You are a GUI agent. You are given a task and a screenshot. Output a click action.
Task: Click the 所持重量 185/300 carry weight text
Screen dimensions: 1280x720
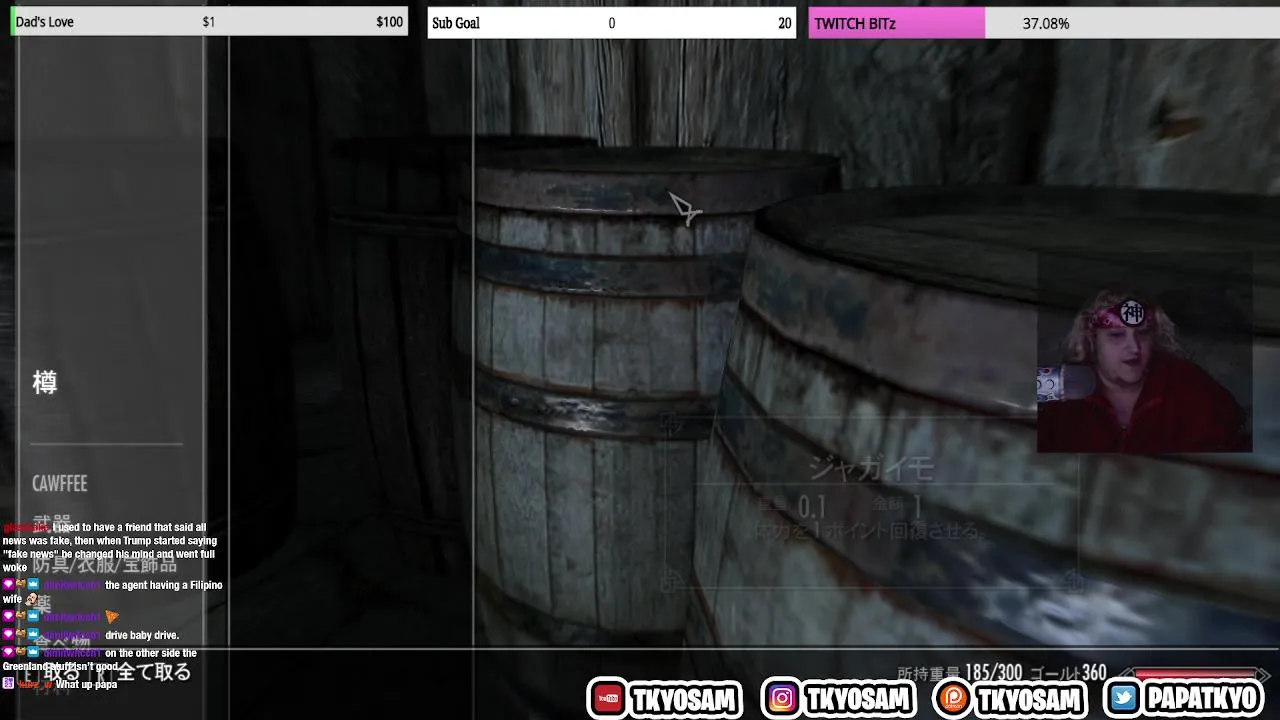point(959,674)
